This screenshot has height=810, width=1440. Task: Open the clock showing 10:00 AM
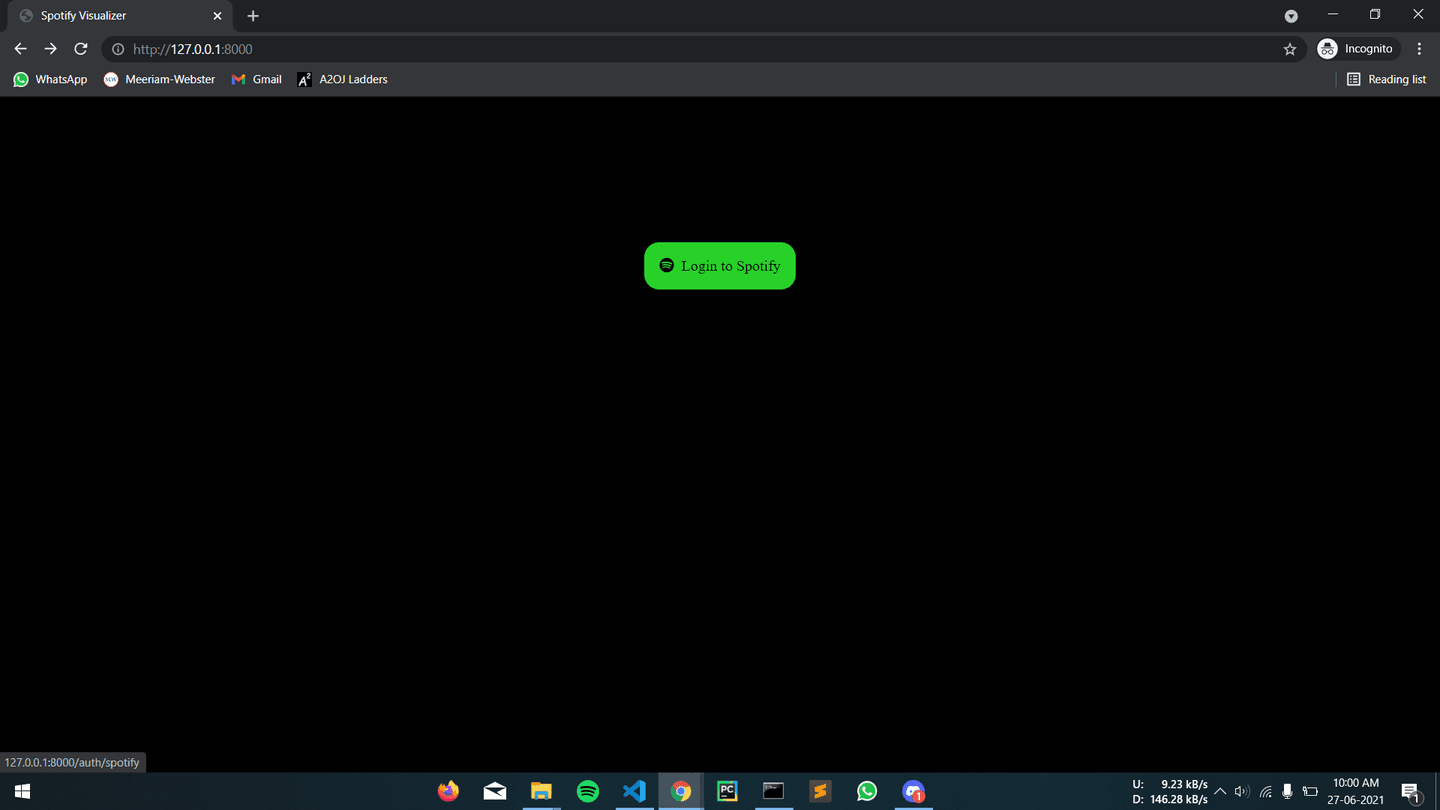[x=1356, y=791]
